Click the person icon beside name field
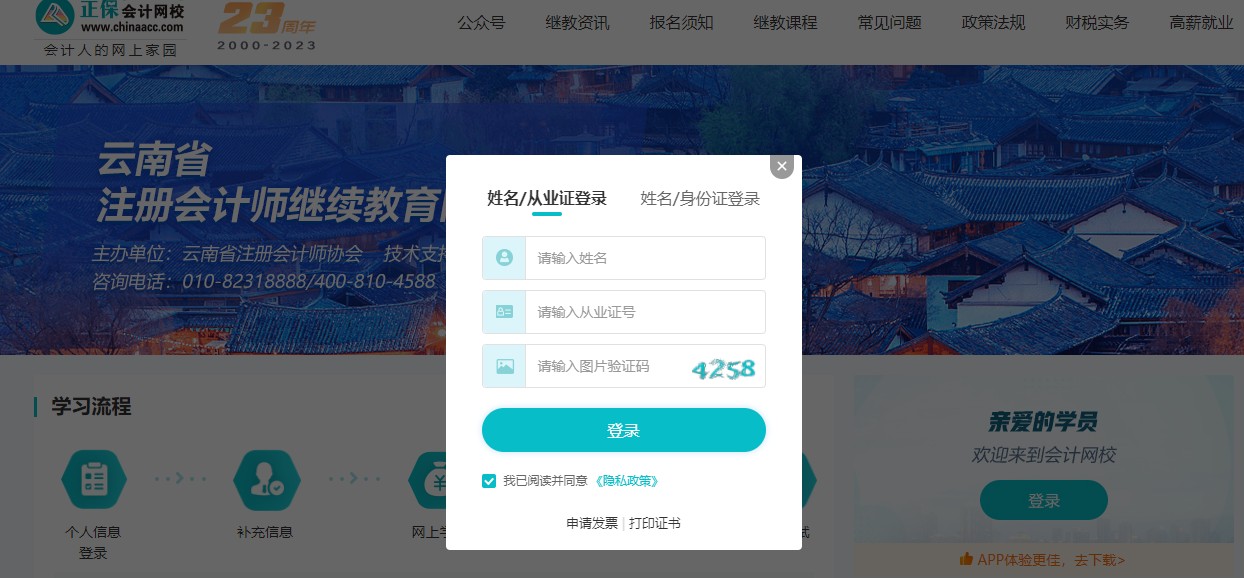This screenshot has height=578, width=1244. coord(503,258)
